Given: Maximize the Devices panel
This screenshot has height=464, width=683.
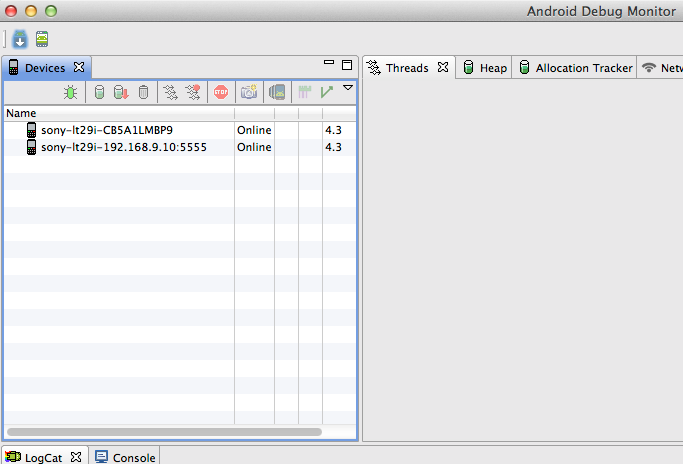Looking at the screenshot, I should point(347,65).
